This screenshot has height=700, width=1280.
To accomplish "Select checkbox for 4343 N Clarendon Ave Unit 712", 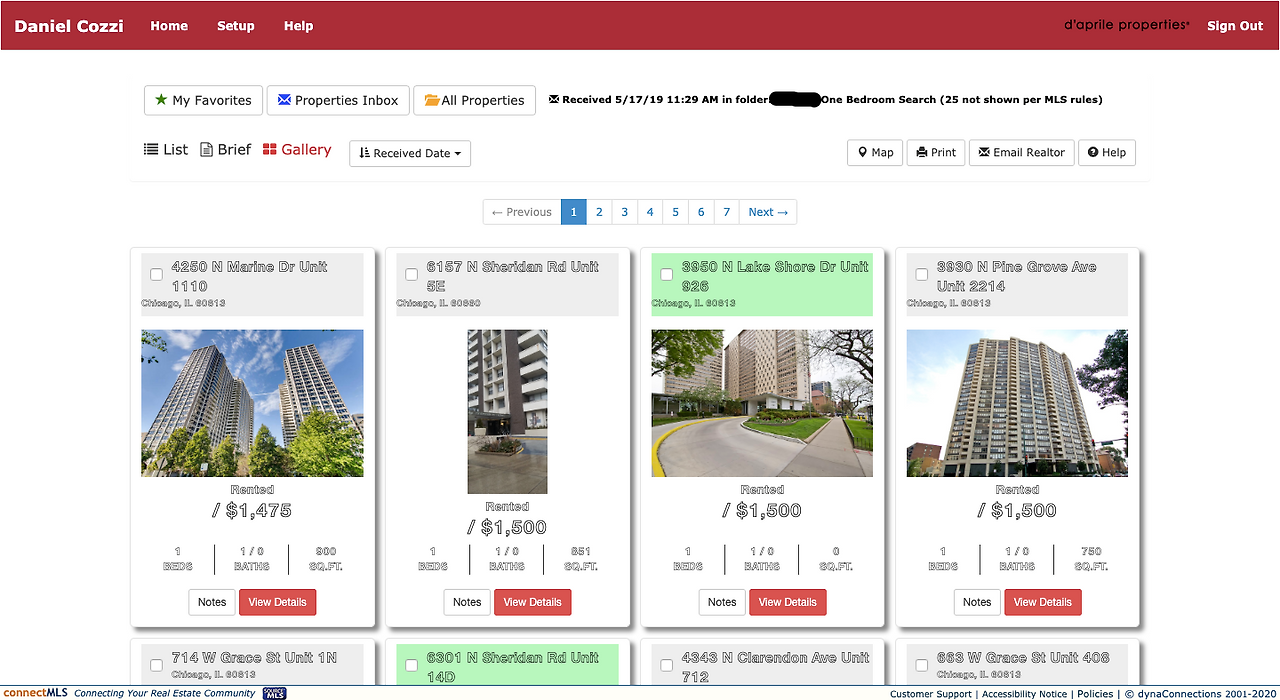I will click(666, 665).
